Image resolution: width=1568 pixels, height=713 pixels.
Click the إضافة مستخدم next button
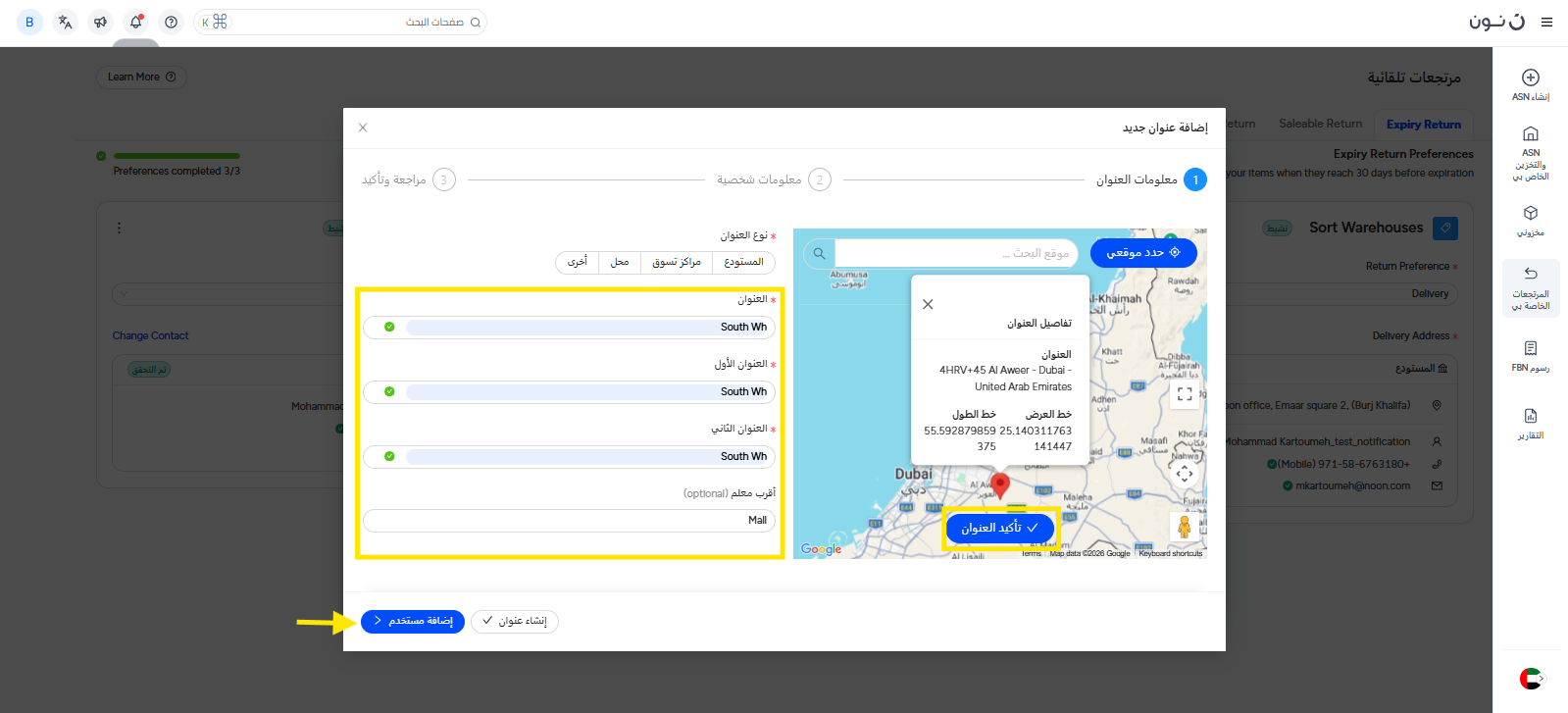pos(412,621)
